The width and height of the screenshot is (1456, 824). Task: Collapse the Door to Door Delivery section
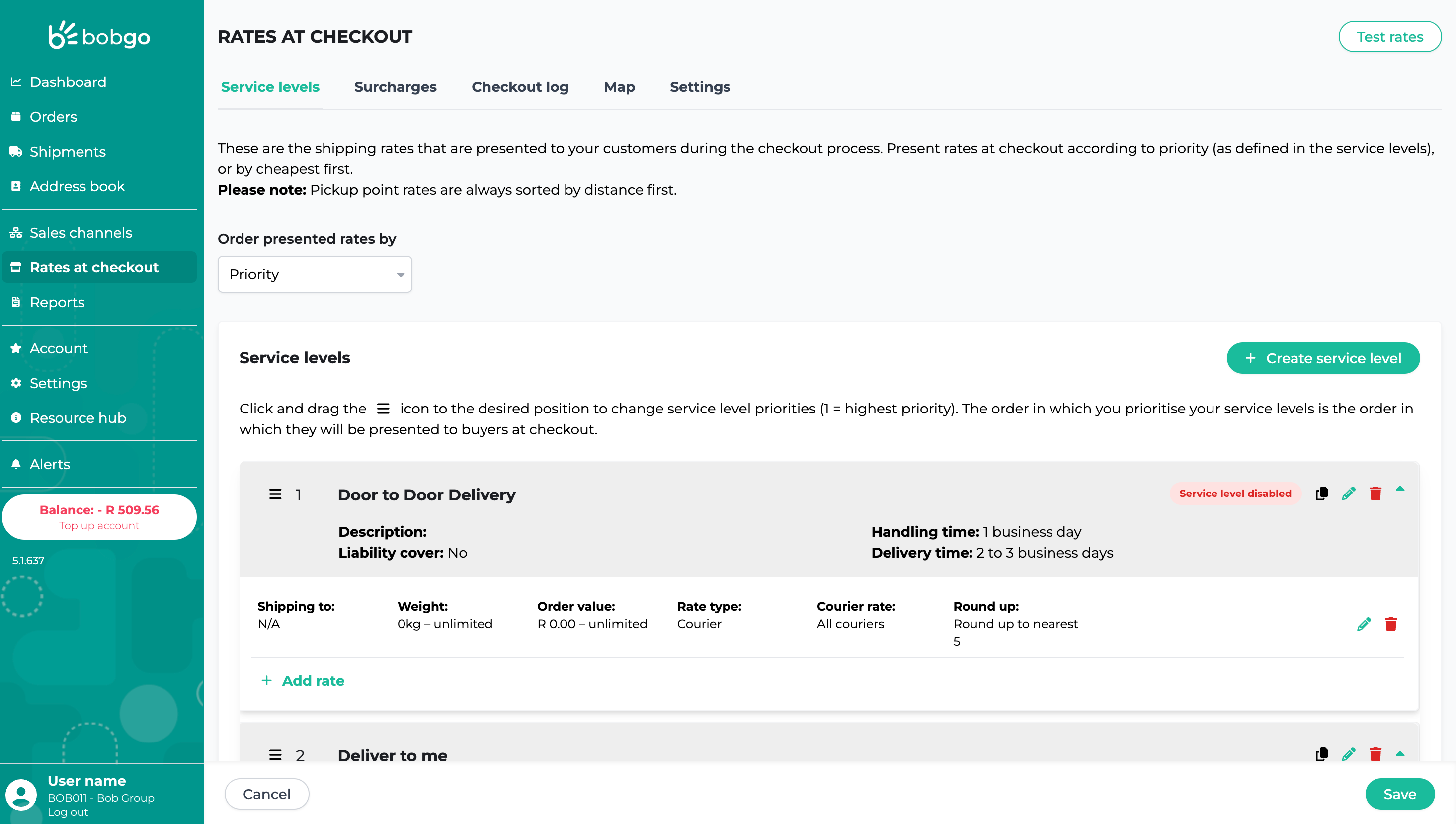tap(1400, 489)
